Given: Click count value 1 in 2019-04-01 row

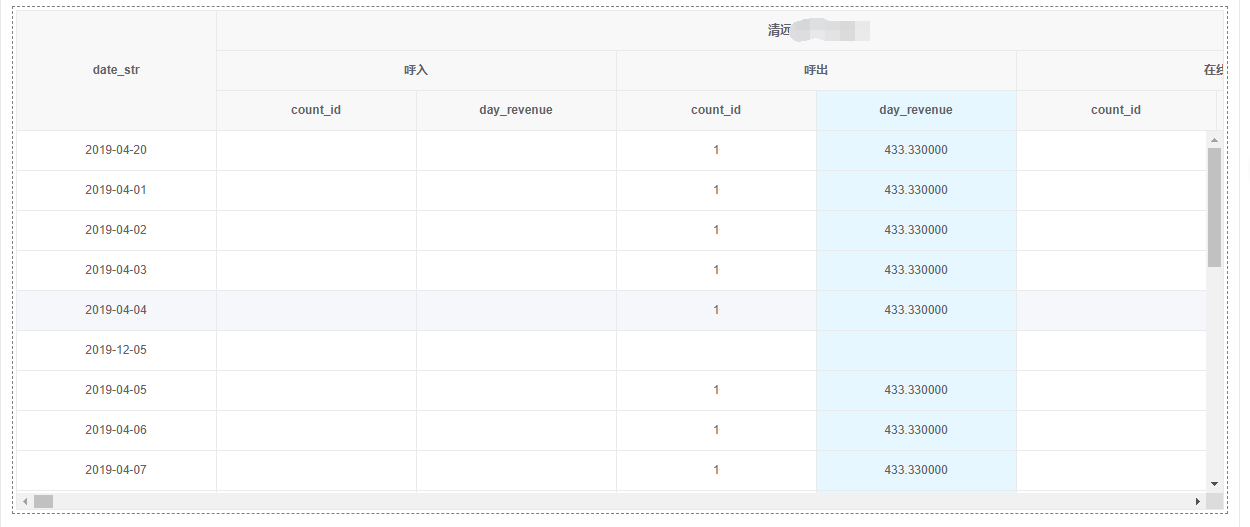Looking at the screenshot, I should coord(716,190).
